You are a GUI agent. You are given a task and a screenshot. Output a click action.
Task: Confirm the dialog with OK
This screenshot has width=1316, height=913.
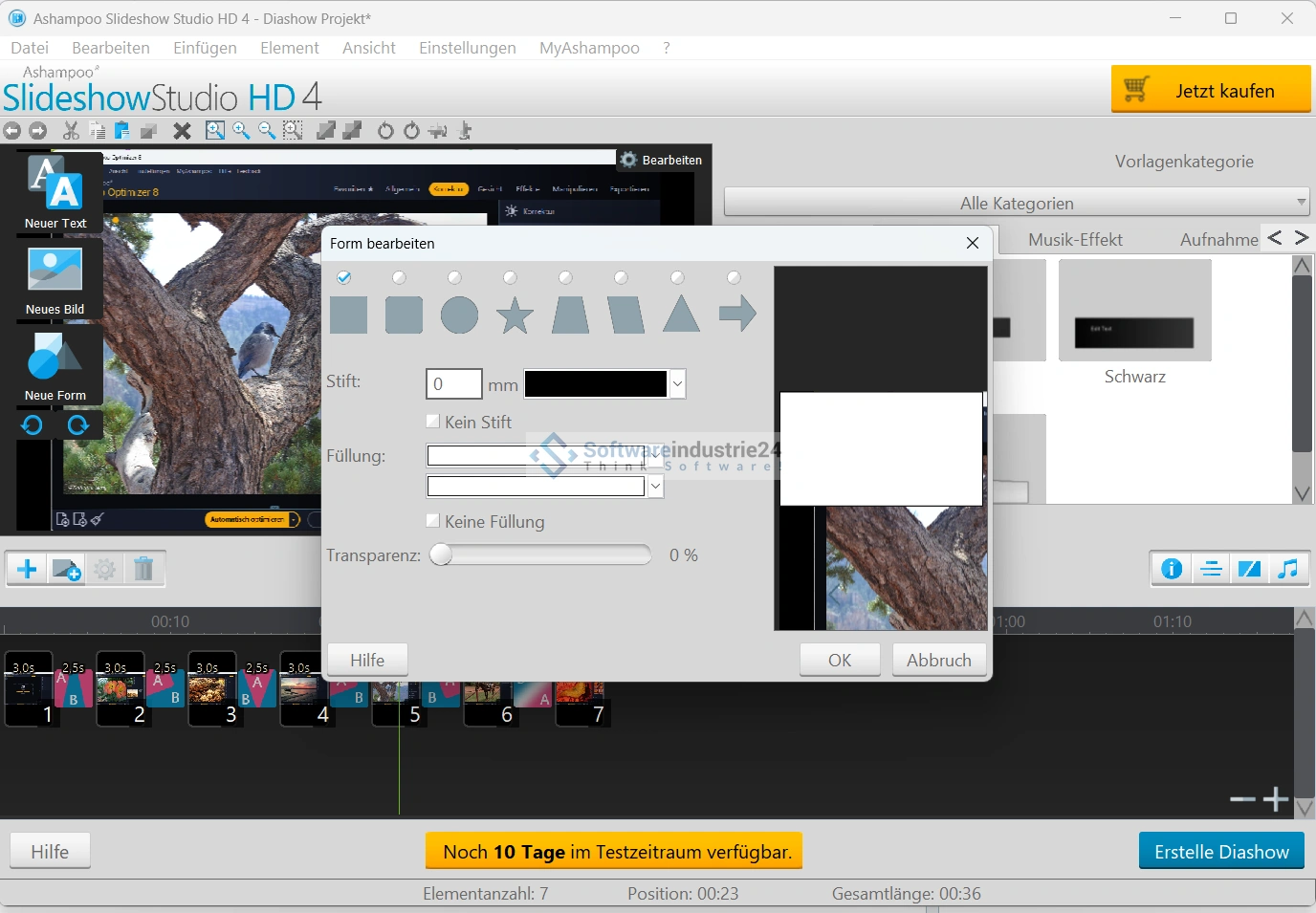(840, 660)
